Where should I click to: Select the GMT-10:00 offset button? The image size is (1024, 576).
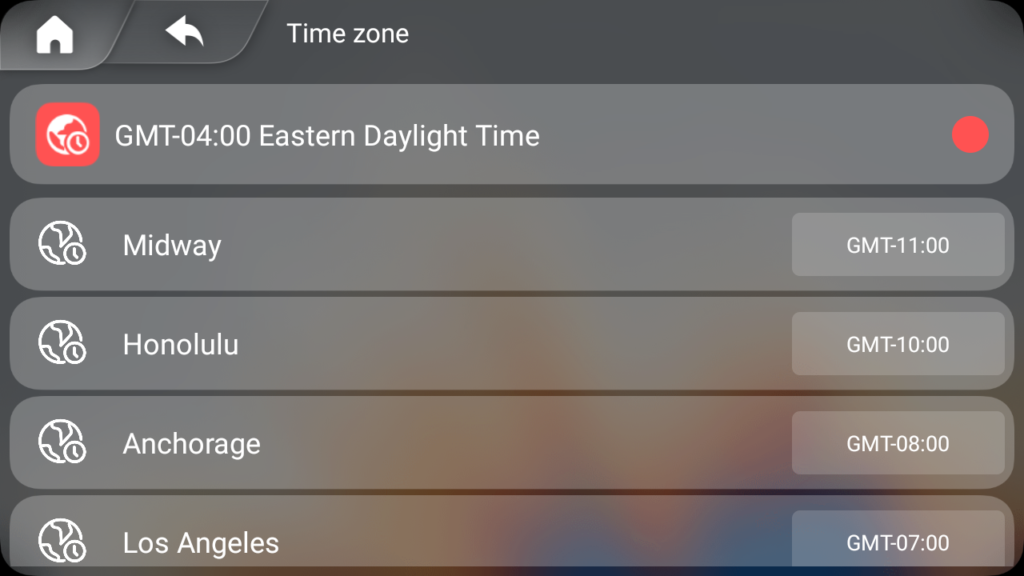click(x=898, y=344)
